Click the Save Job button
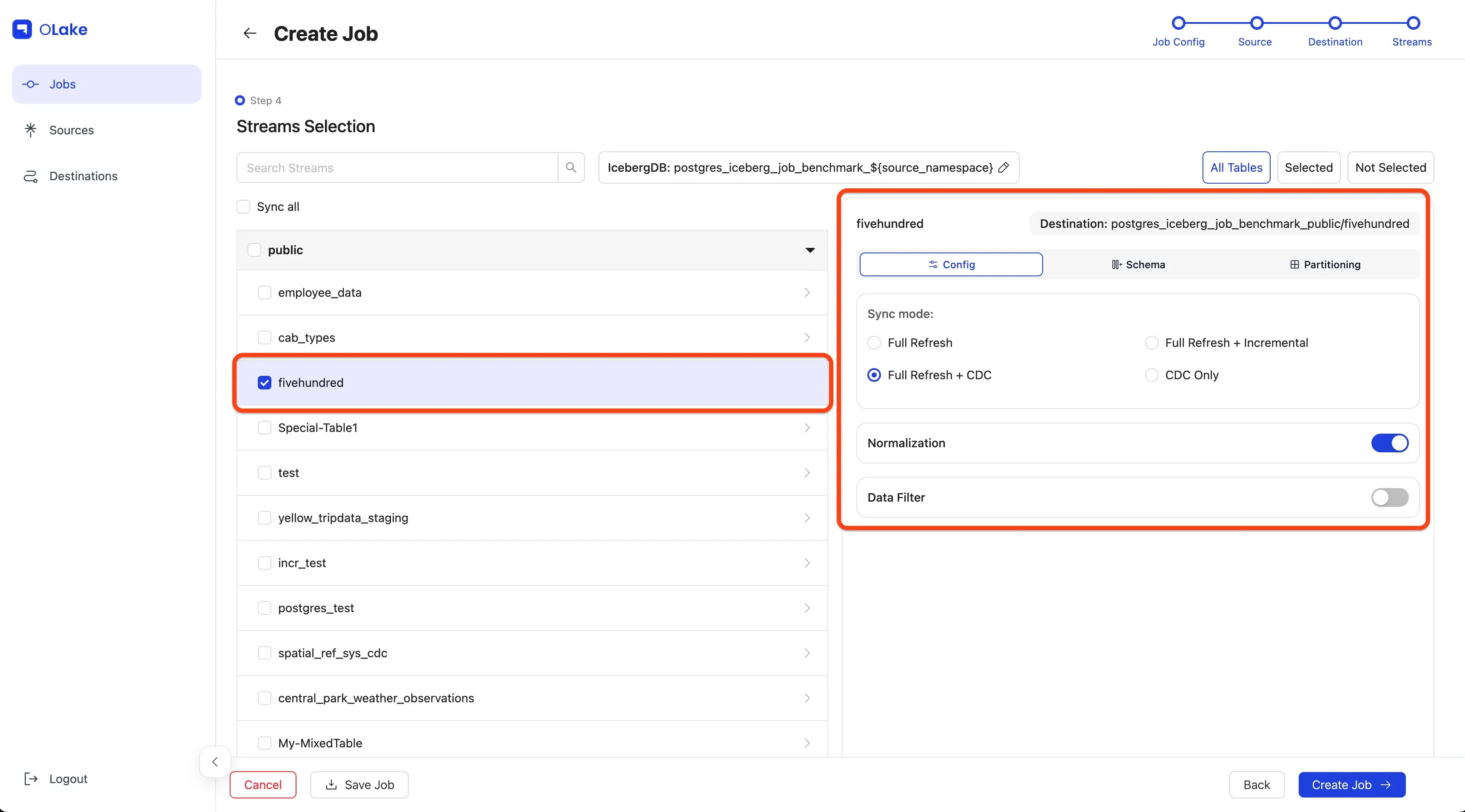Image resolution: width=1465 pixels, height=812 pixels. [359, 785]
